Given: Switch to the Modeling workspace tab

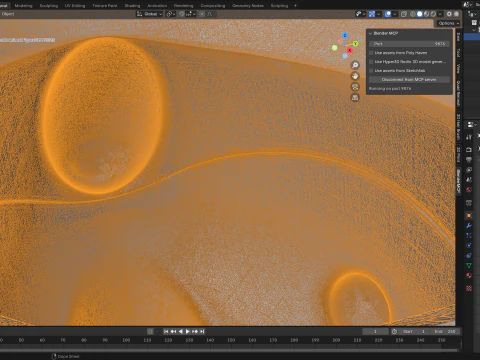Looking at the screenshot, I should coord(23,6).
